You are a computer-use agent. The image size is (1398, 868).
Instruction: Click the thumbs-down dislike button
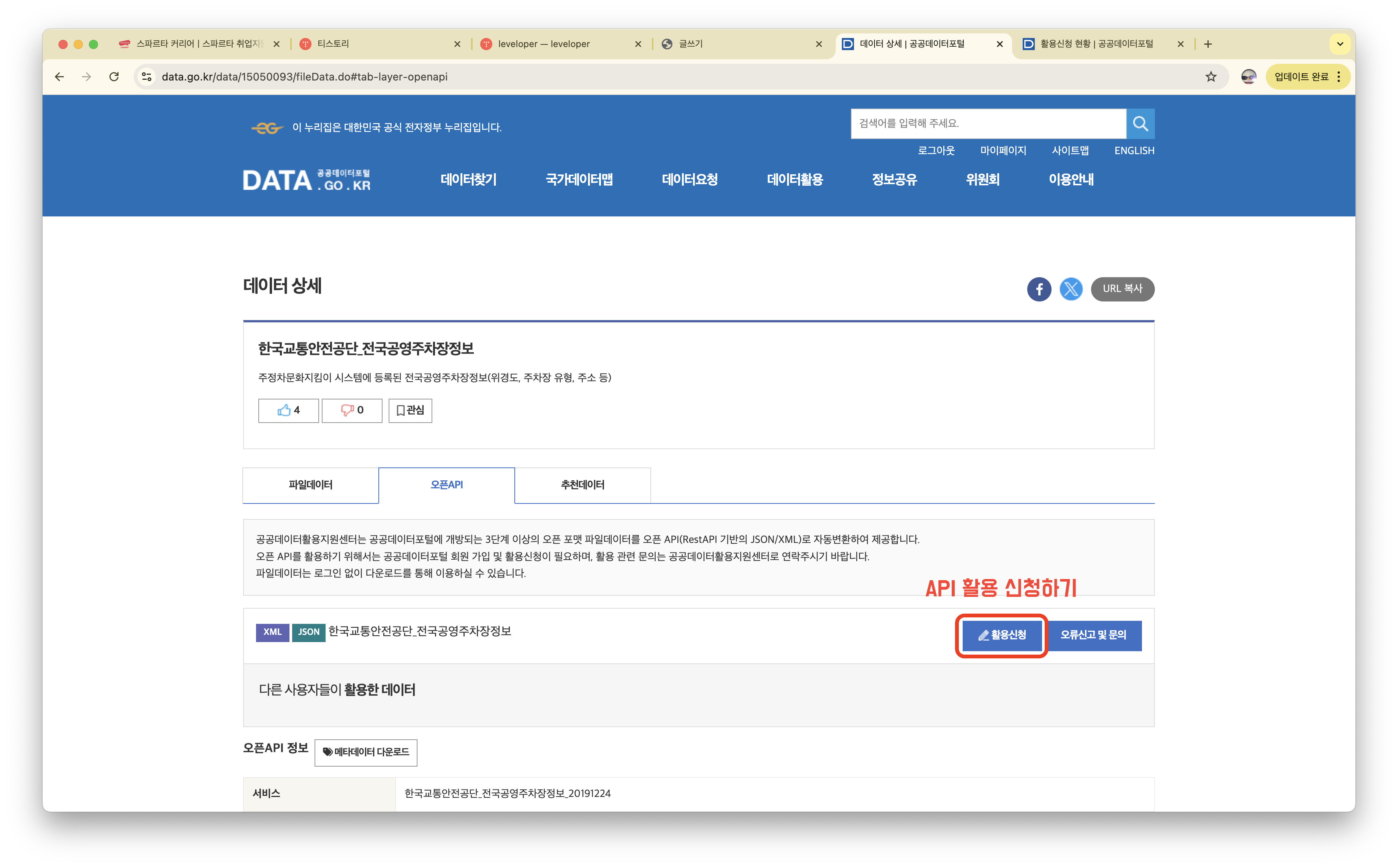(x=351, y=410)
